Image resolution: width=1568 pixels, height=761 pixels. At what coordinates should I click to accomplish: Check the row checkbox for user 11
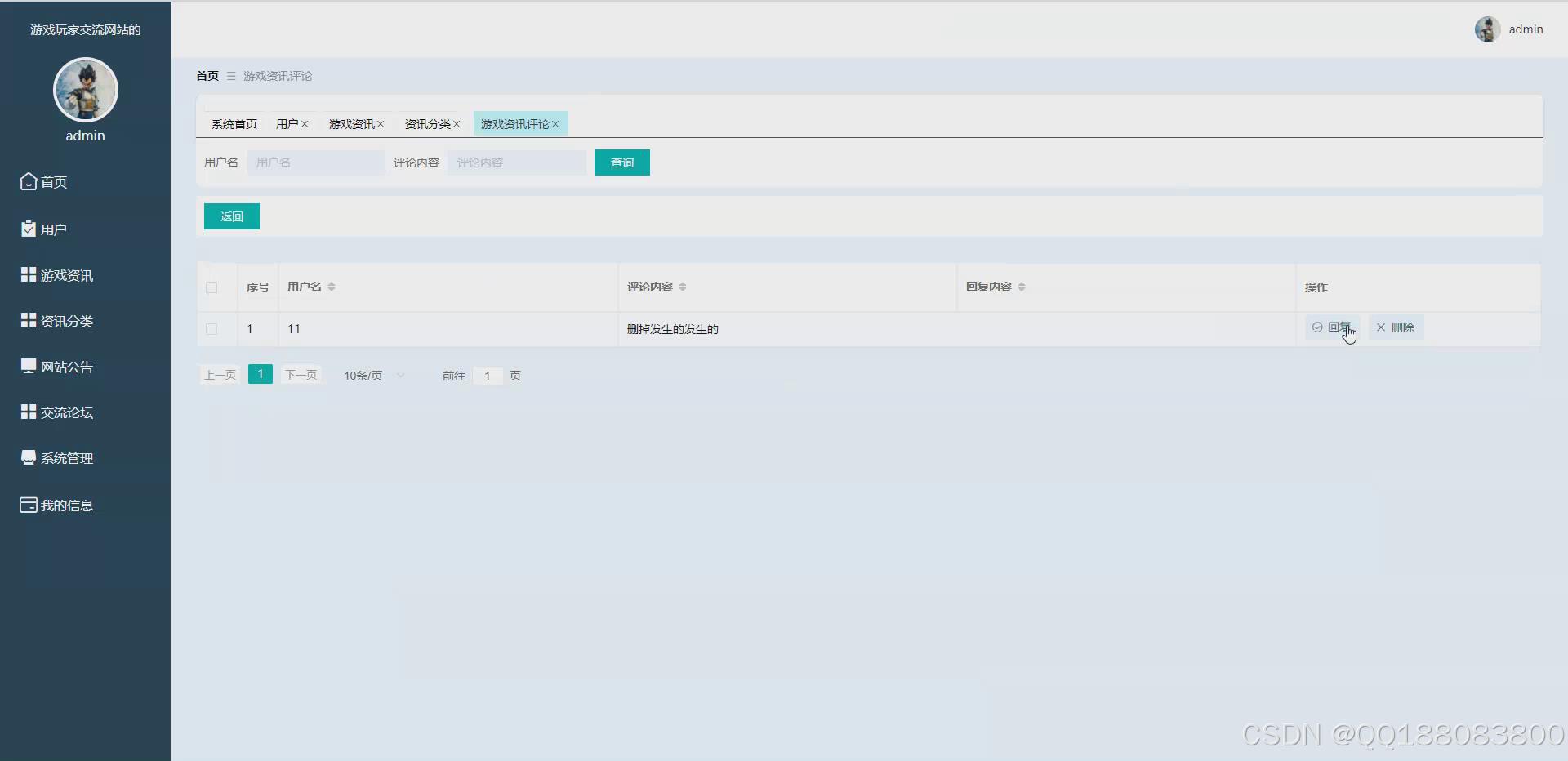[212, 329]
